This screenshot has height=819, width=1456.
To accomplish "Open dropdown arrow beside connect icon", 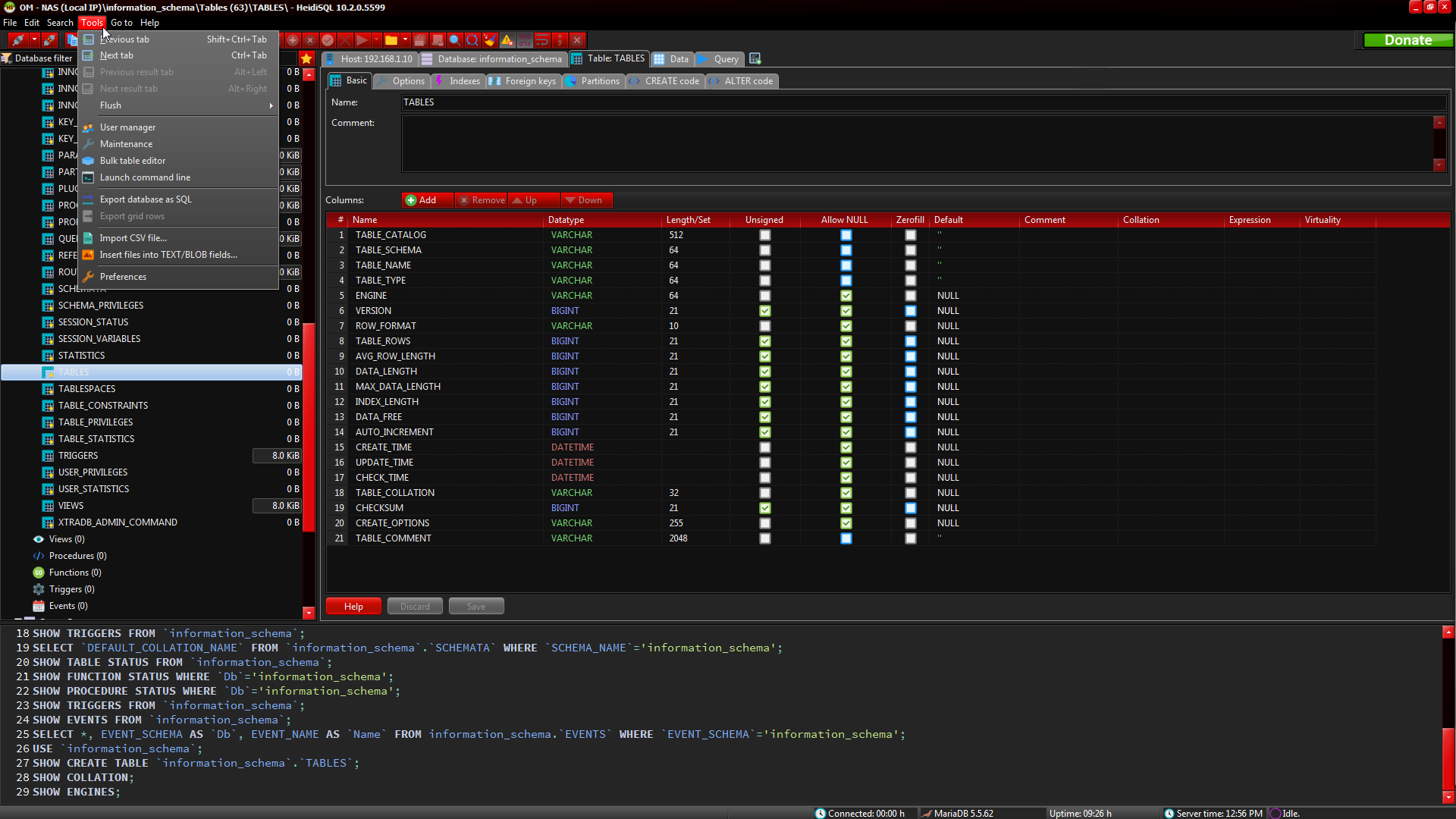I will click(x=34, y=40).
